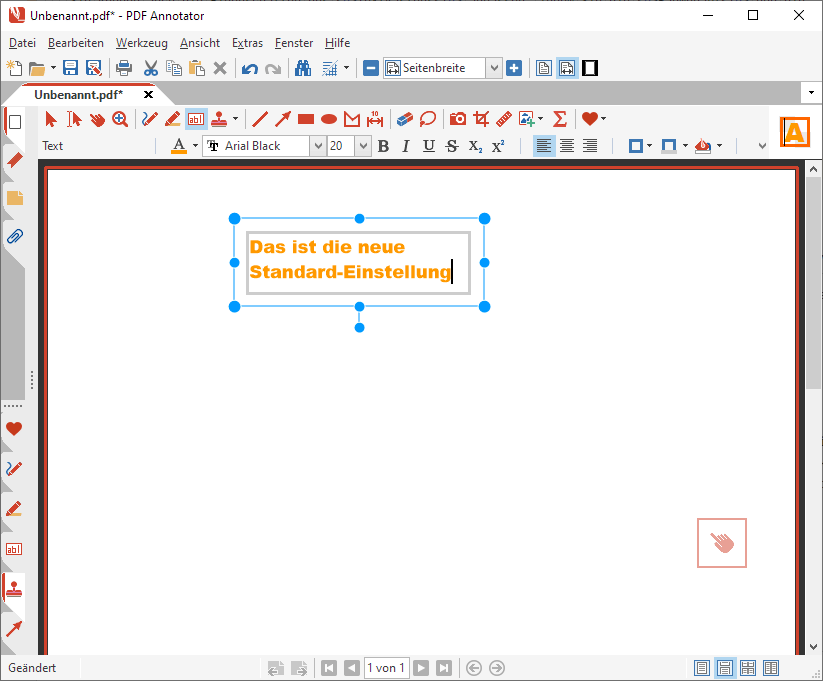Click the zoom in plus button
This screenshot has width=823, height=681.
[x=514, y=68]
